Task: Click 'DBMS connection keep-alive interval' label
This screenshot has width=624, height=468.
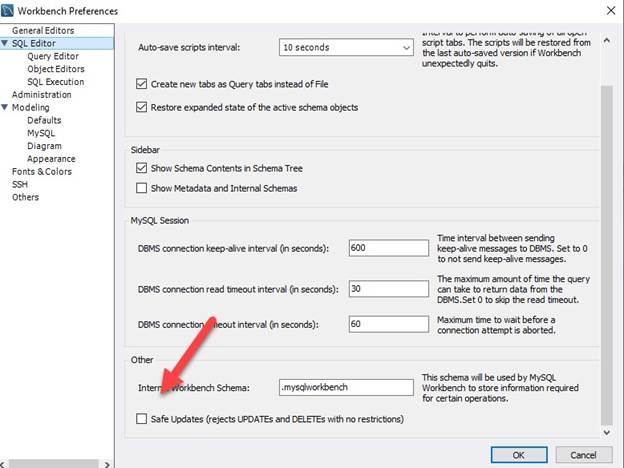Action: [x=233, y=249]
